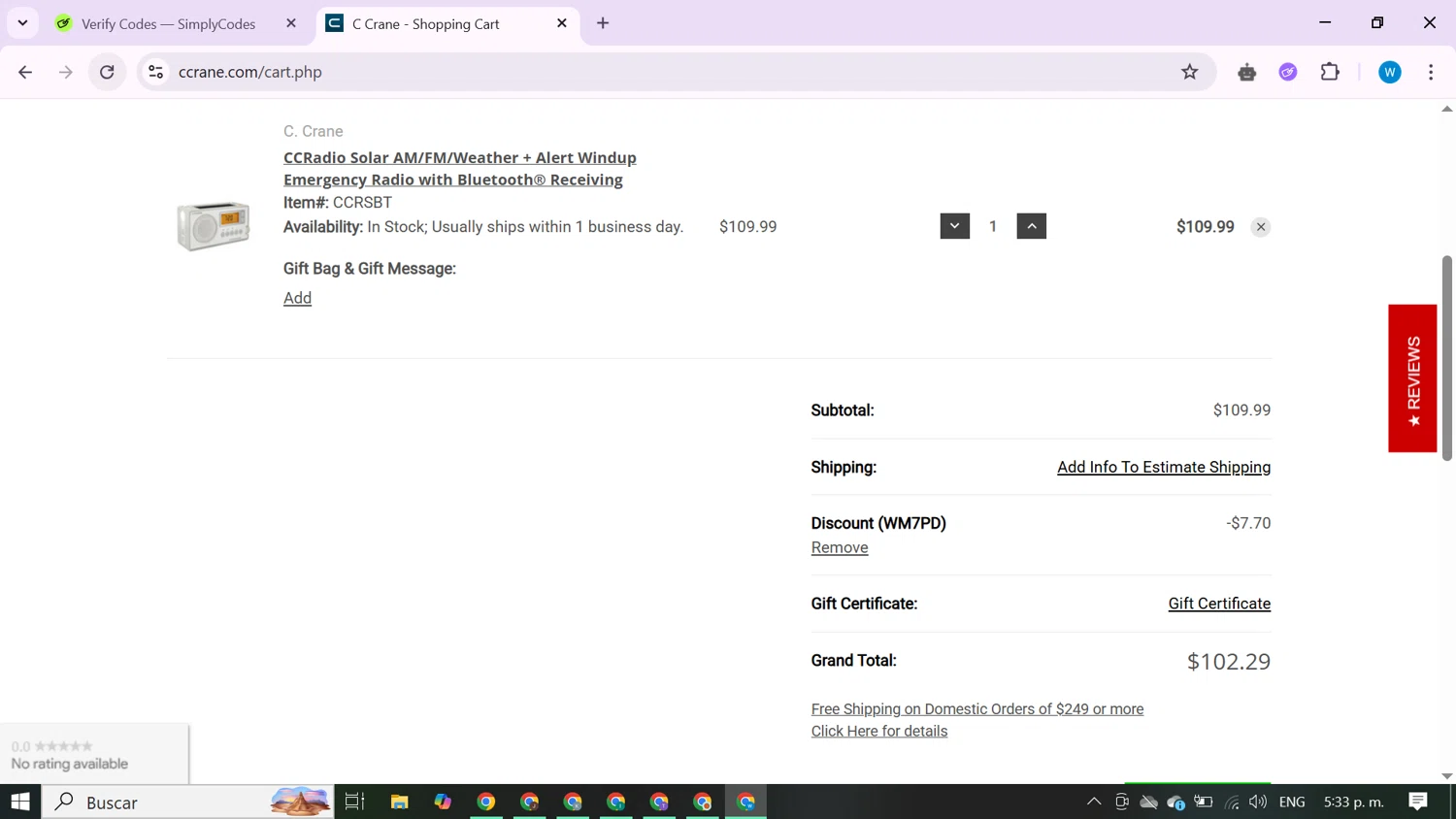Open the Windows Start menu

[x=20, y=802]
